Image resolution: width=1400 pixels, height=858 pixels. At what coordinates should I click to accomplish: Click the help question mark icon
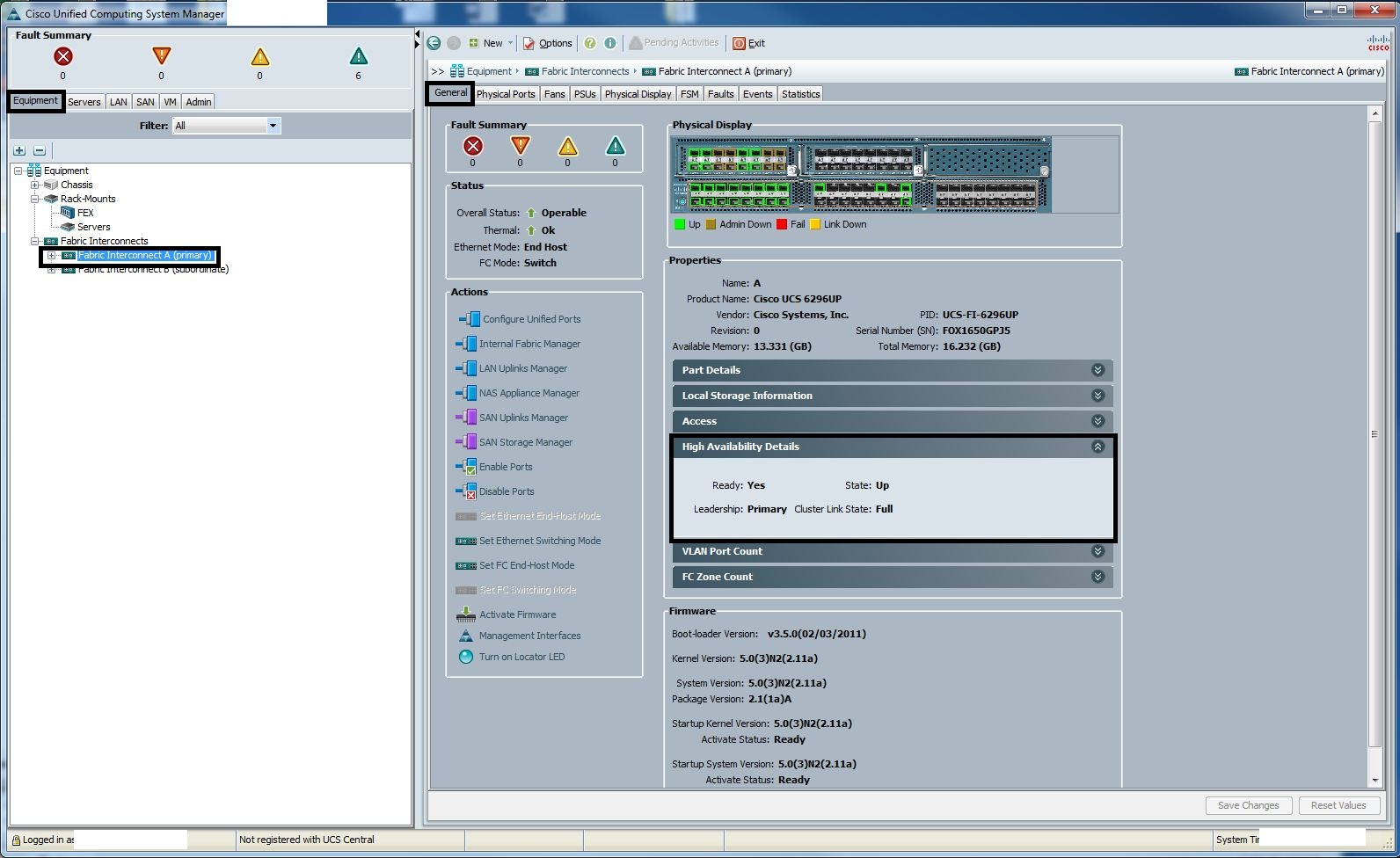point(590,43)
